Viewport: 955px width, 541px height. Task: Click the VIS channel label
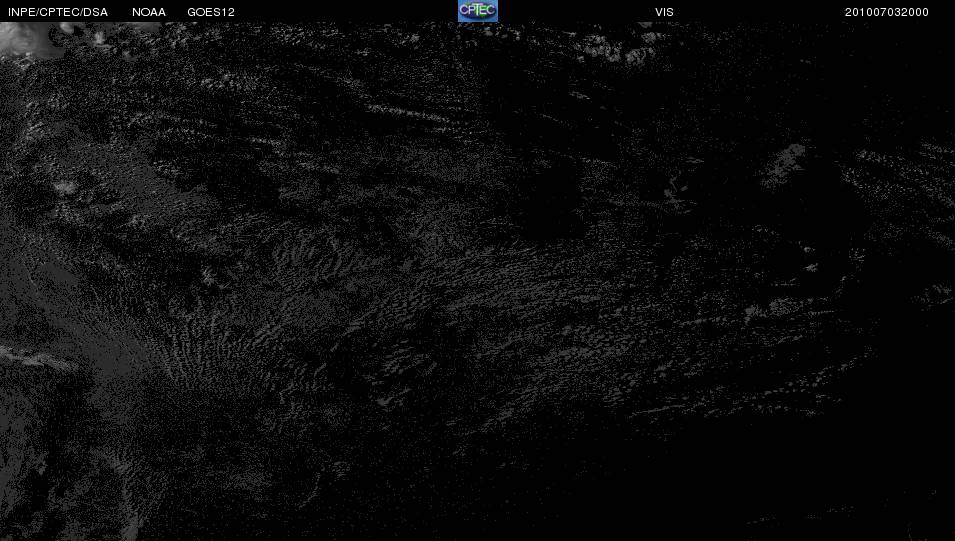click(664, 12)
